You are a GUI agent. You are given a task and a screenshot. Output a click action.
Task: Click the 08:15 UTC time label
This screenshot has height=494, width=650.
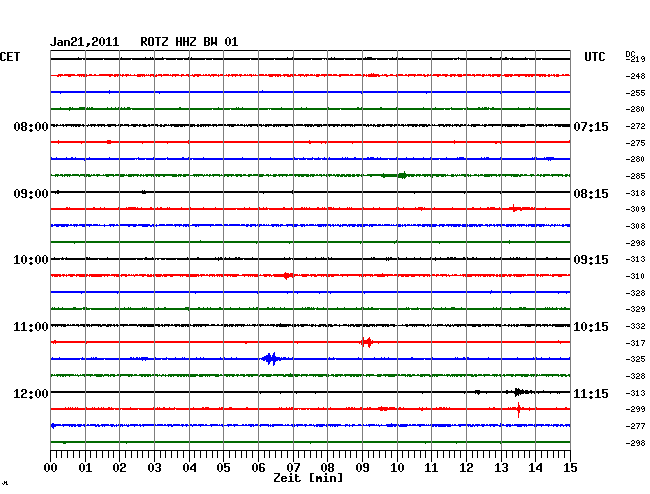tap(591, 194)
